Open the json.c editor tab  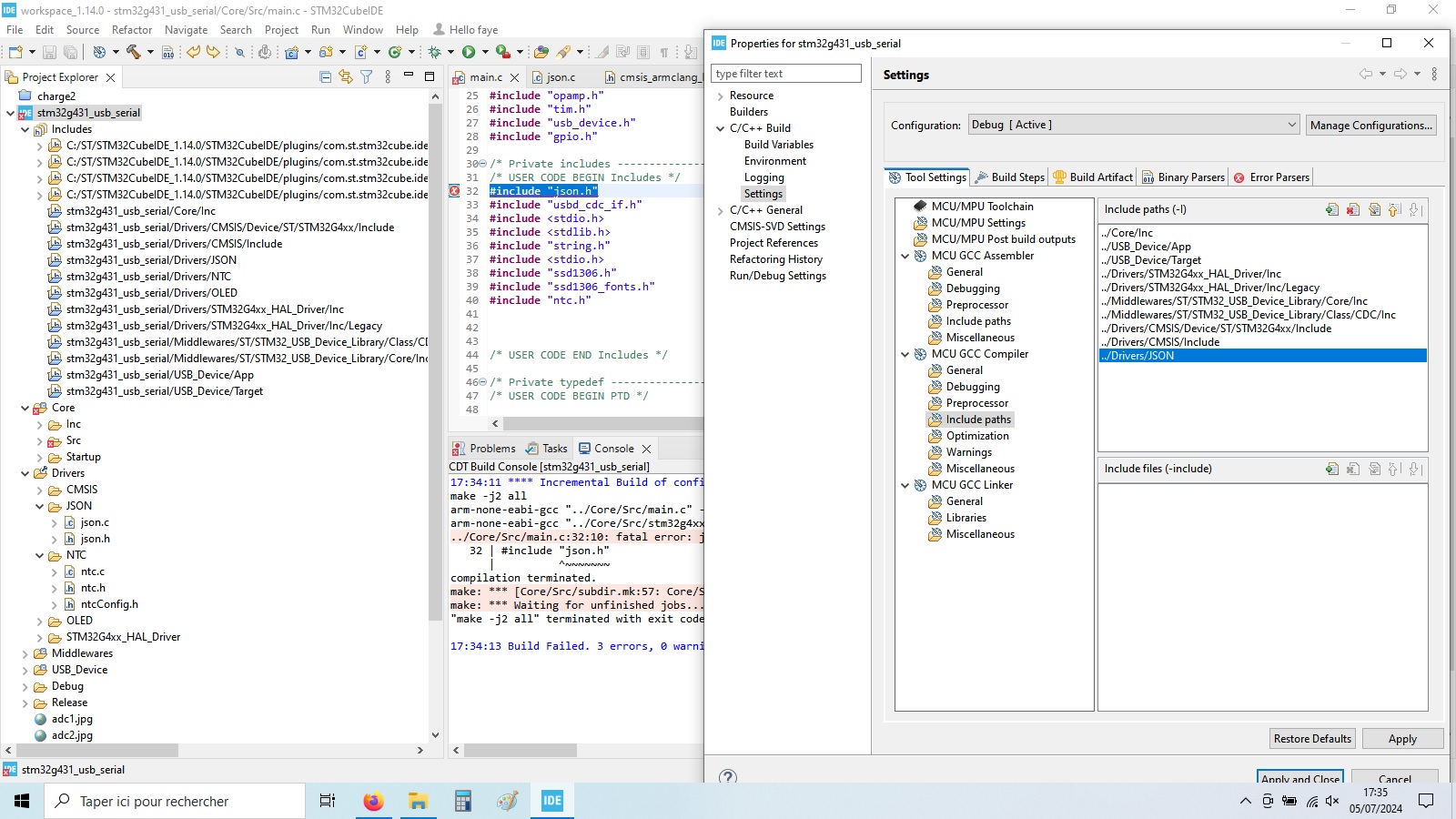pos(561,77)
